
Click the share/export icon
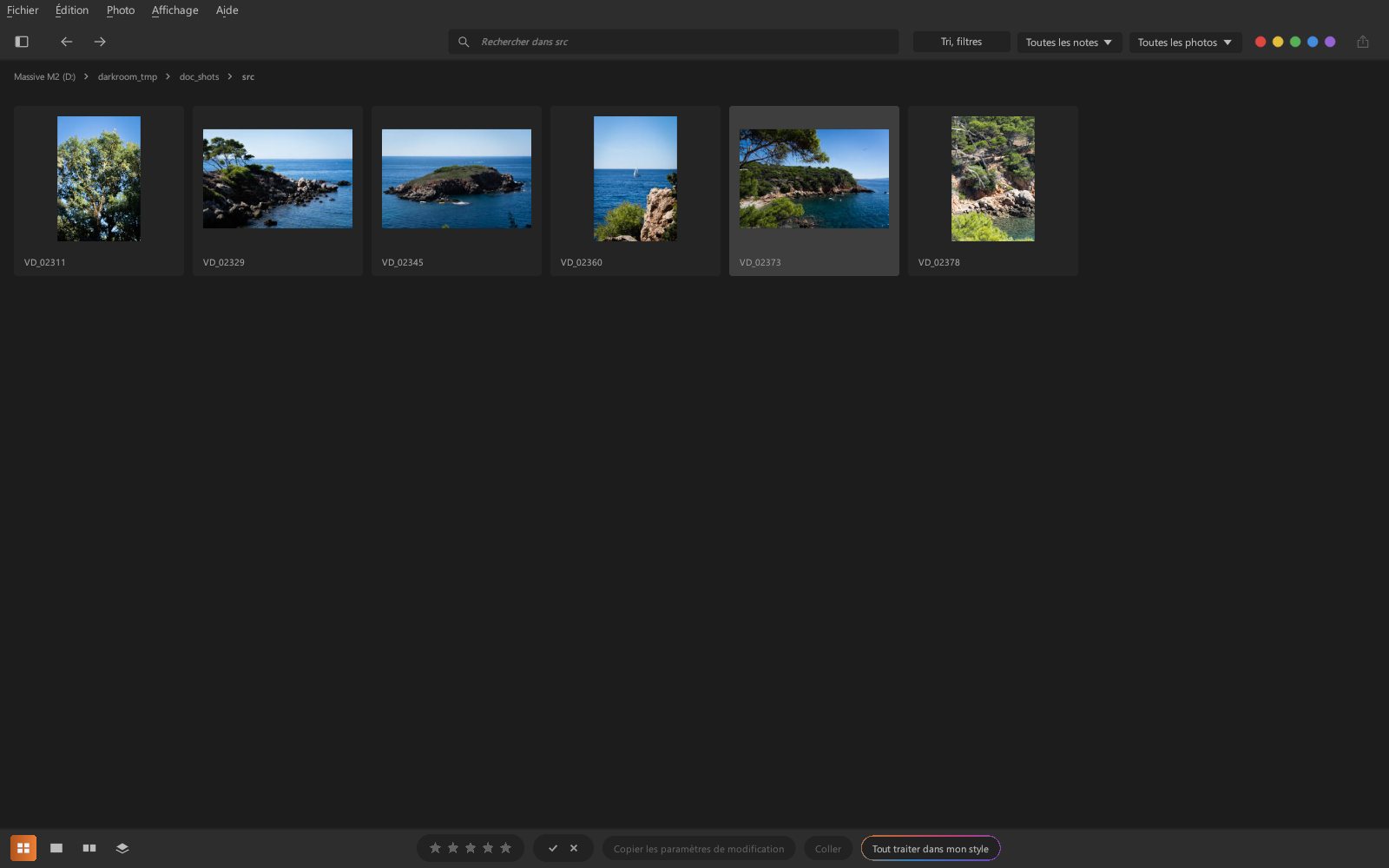coord(1363,42)
